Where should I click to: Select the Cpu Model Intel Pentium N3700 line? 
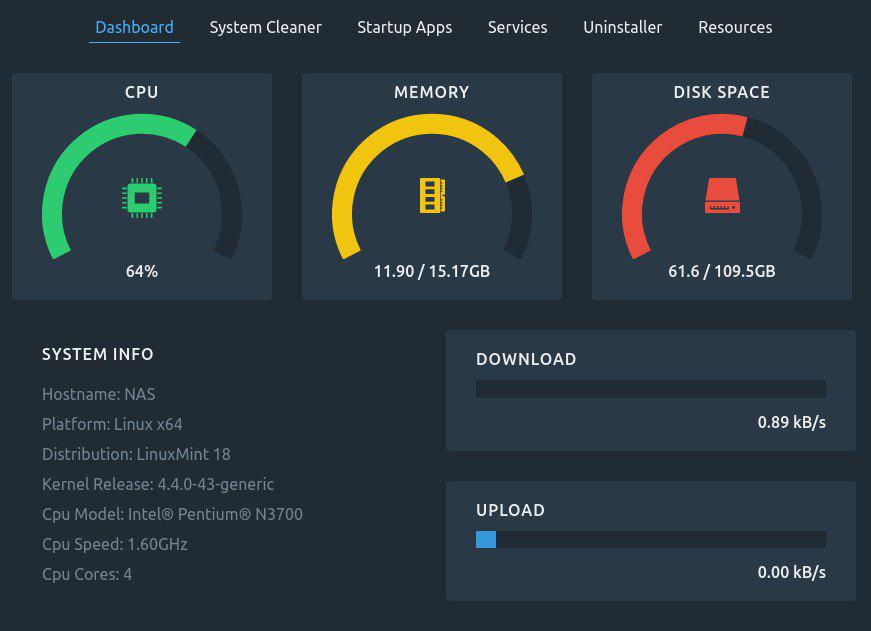pyautogui.click(x=172, y=514)
